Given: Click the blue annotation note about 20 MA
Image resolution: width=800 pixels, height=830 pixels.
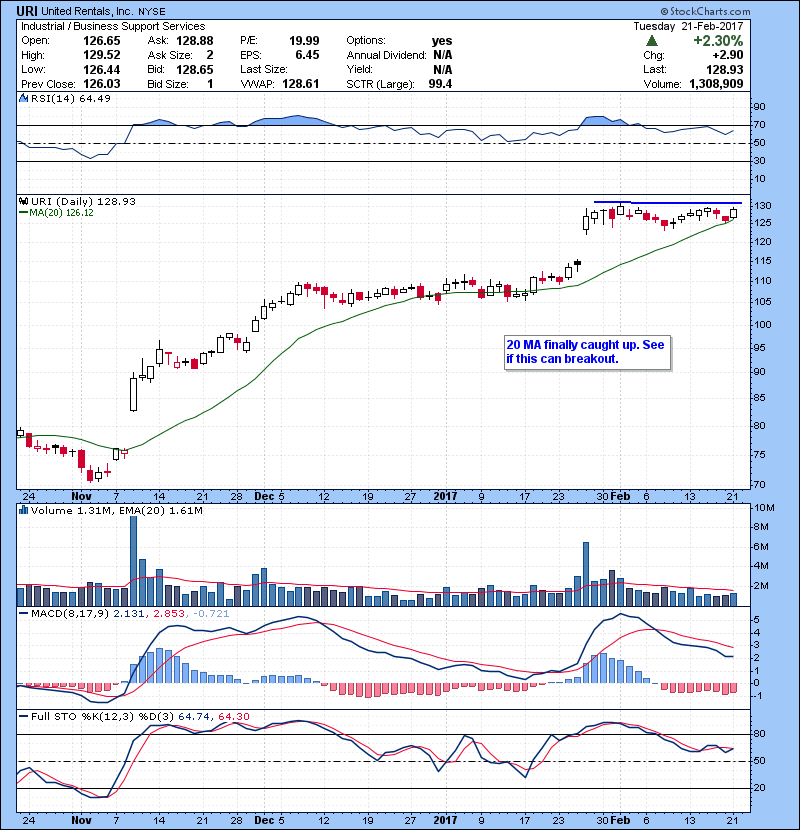Looking at the screenshot, I should point(587,352).
